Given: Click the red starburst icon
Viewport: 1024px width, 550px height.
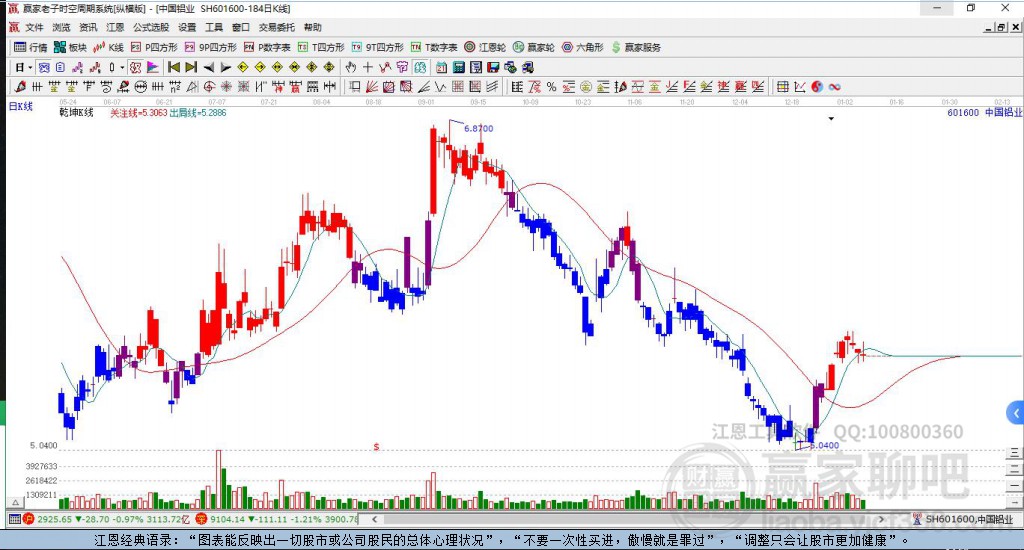Looking at the screenshot, I should pos(226,86).
